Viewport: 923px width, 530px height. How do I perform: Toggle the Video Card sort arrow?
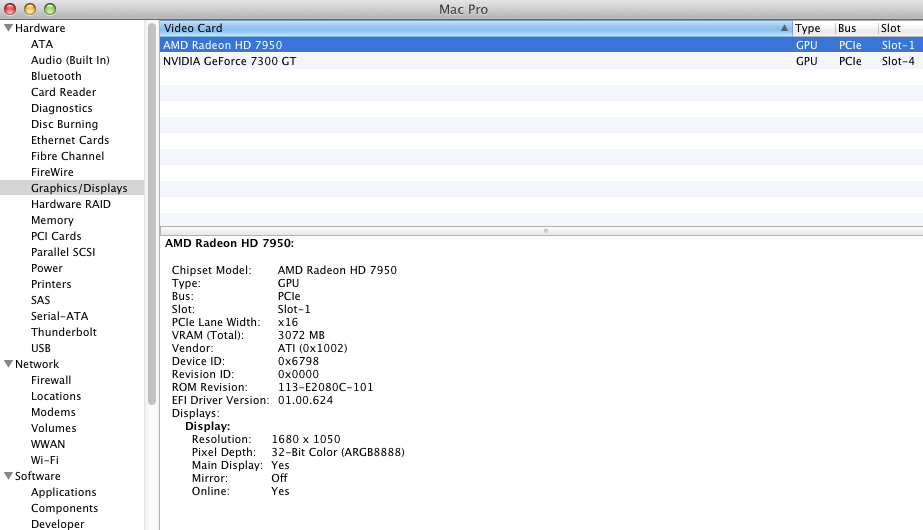pos(784,28)
